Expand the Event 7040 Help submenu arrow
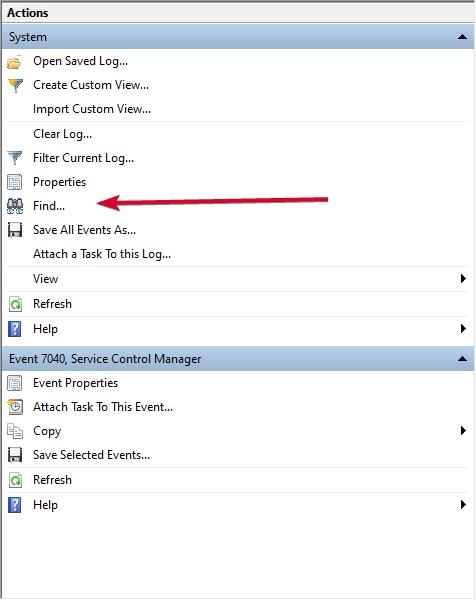This screenshot has height=600, width=476. point(463,504)
